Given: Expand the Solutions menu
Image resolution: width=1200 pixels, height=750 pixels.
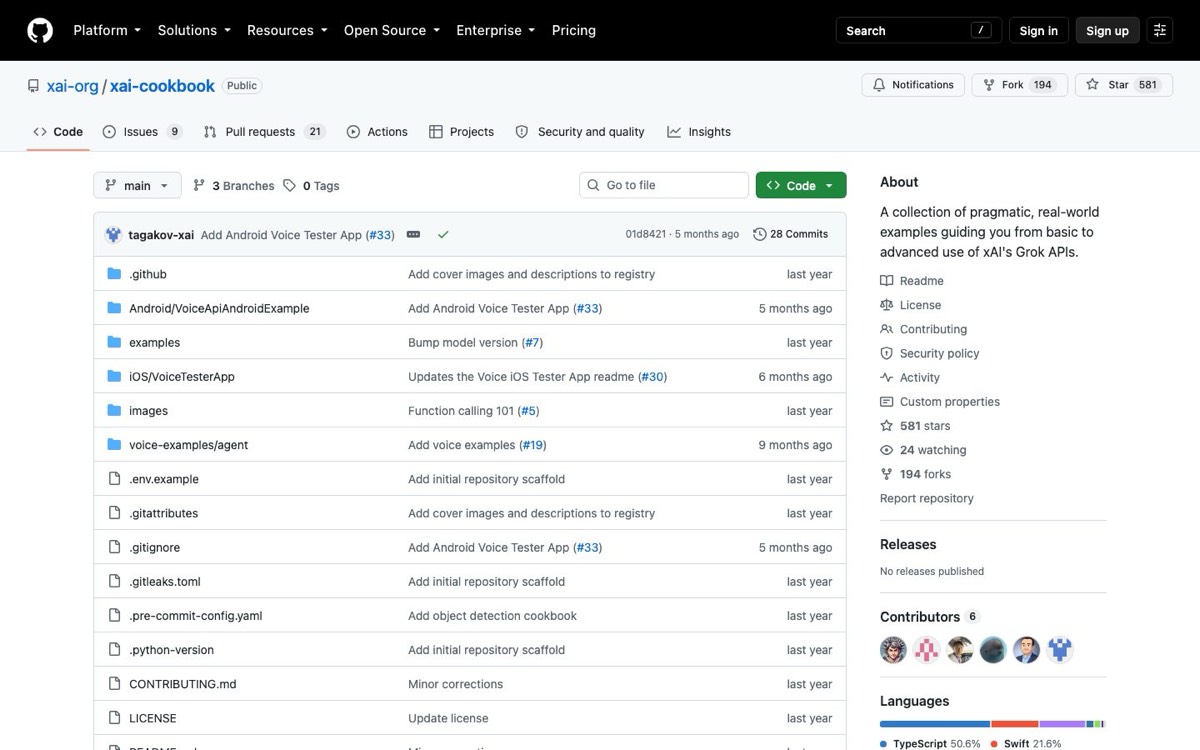Looking at the screenshot, I should tap(194, 30).
